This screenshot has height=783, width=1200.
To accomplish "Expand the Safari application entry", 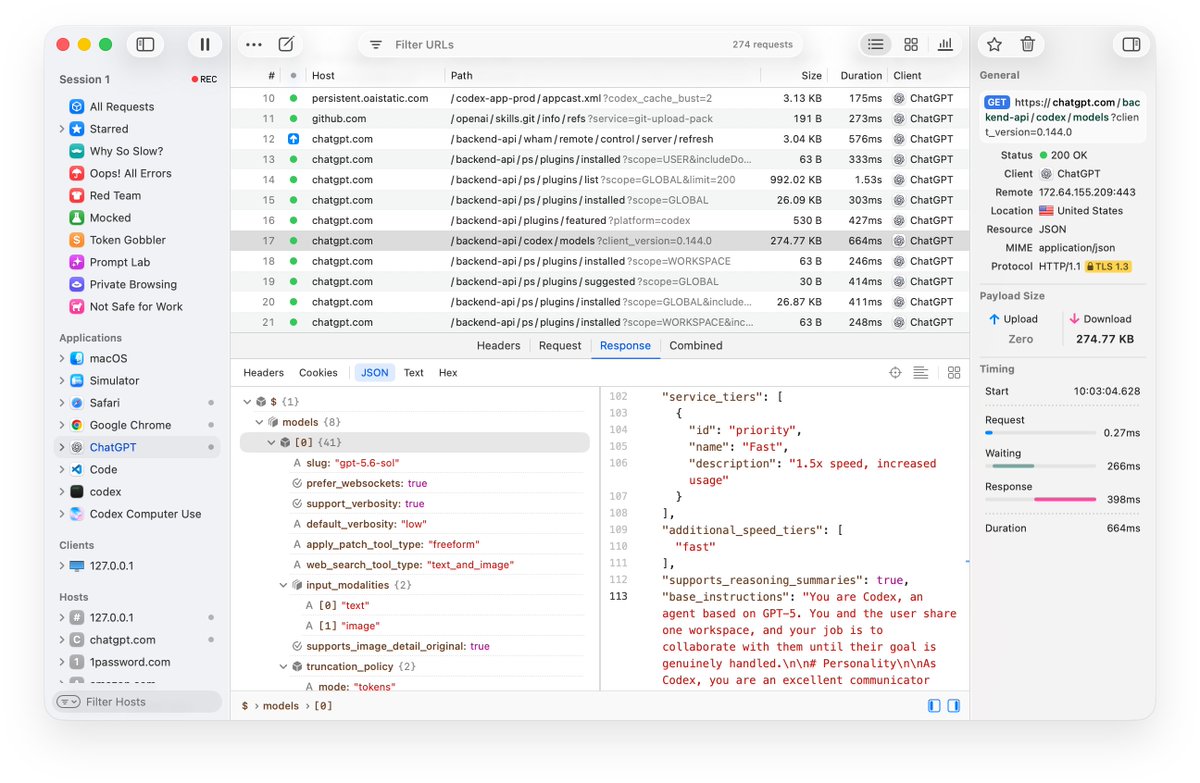I will tap(62, 403).
